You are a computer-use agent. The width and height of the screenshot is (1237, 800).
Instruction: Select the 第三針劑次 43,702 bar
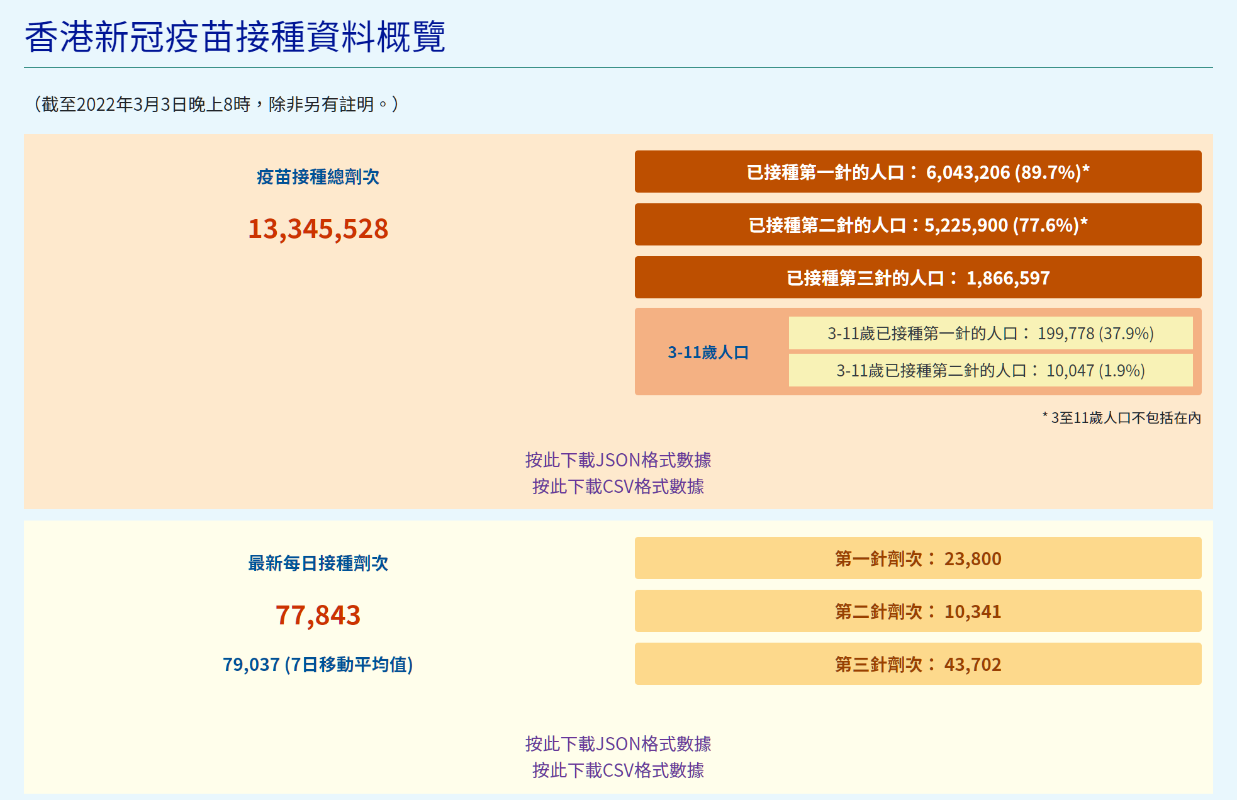[917, 664]
